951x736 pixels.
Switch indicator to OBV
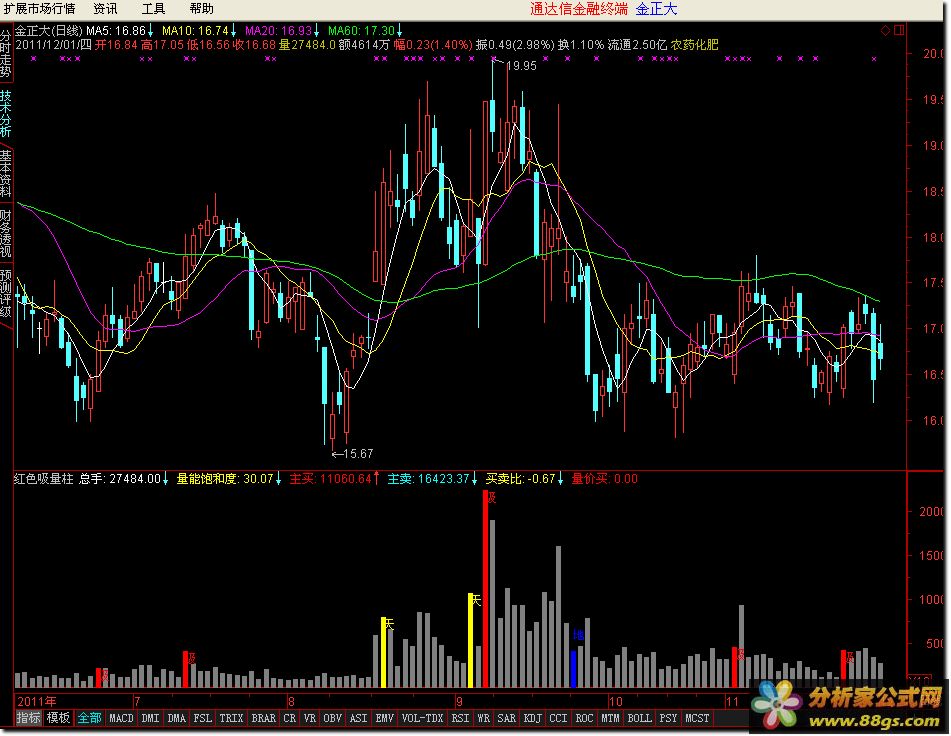(x=332, y=718)
